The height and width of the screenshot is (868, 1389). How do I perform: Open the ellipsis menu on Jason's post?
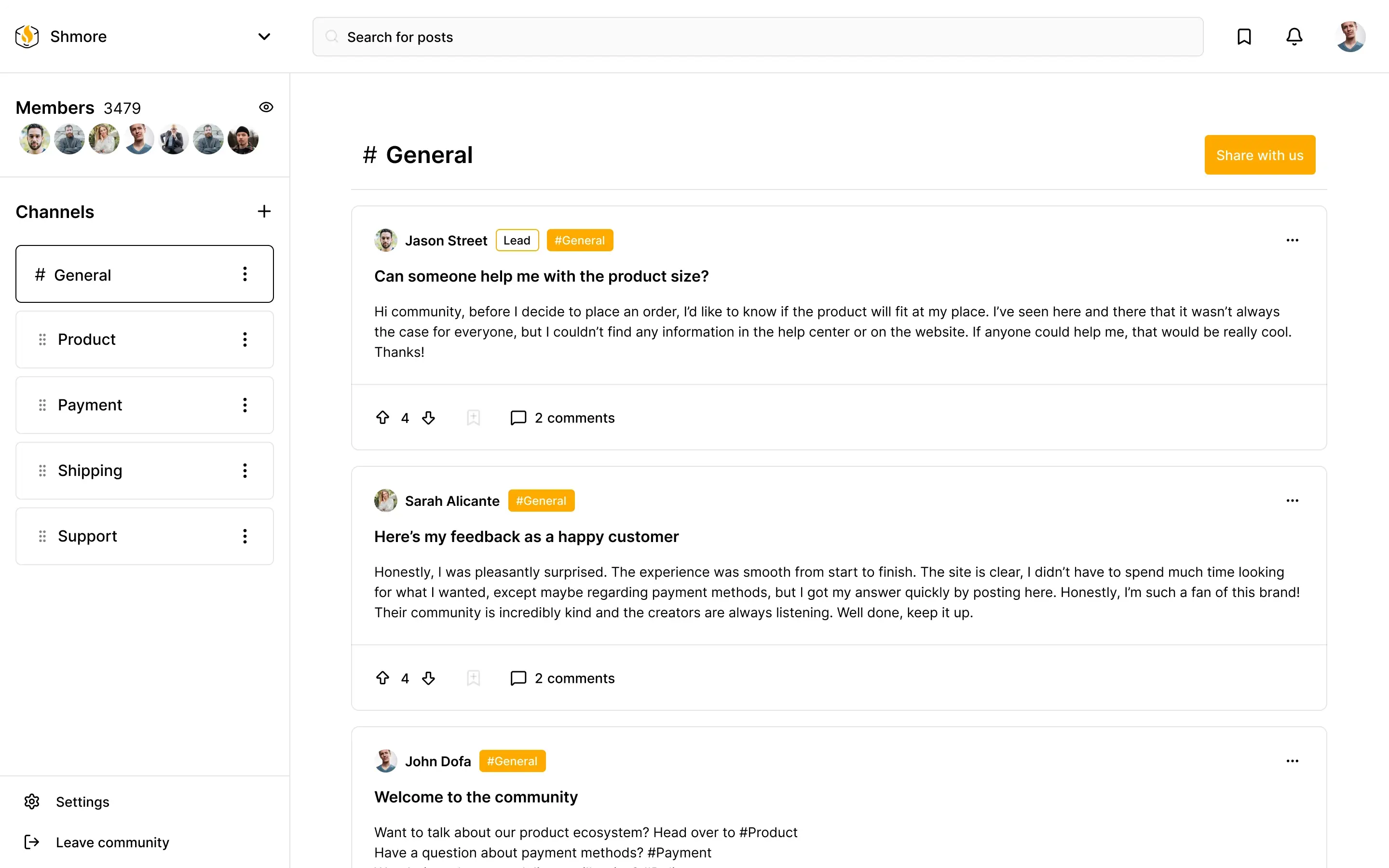point(1292,240)
